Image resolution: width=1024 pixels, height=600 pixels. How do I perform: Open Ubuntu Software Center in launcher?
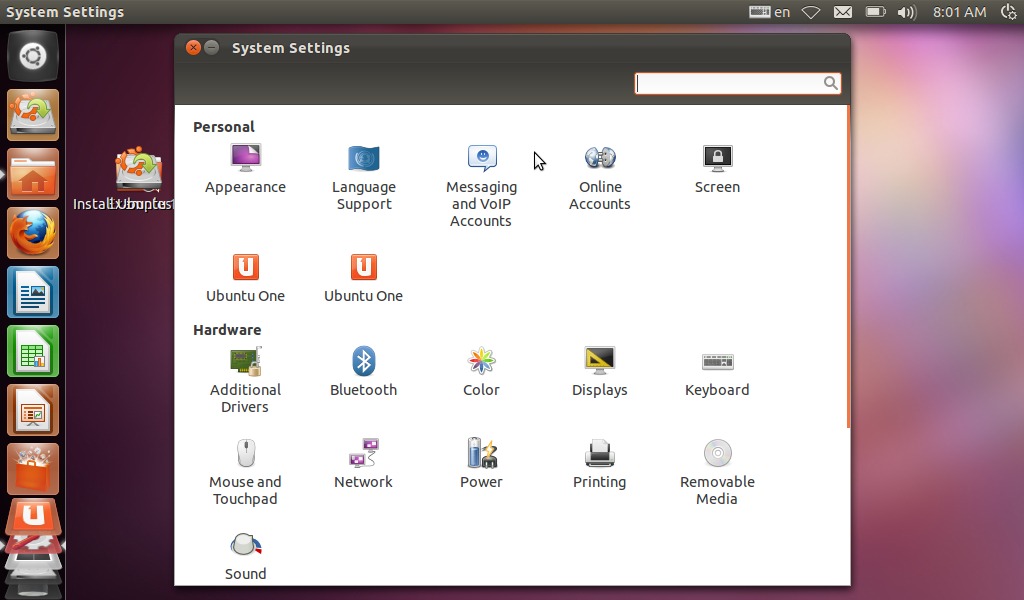click(x=33, y=469)
